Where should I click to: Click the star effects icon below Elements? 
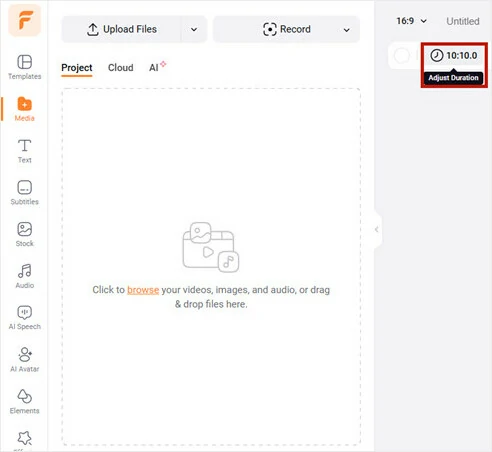point(24,438)
